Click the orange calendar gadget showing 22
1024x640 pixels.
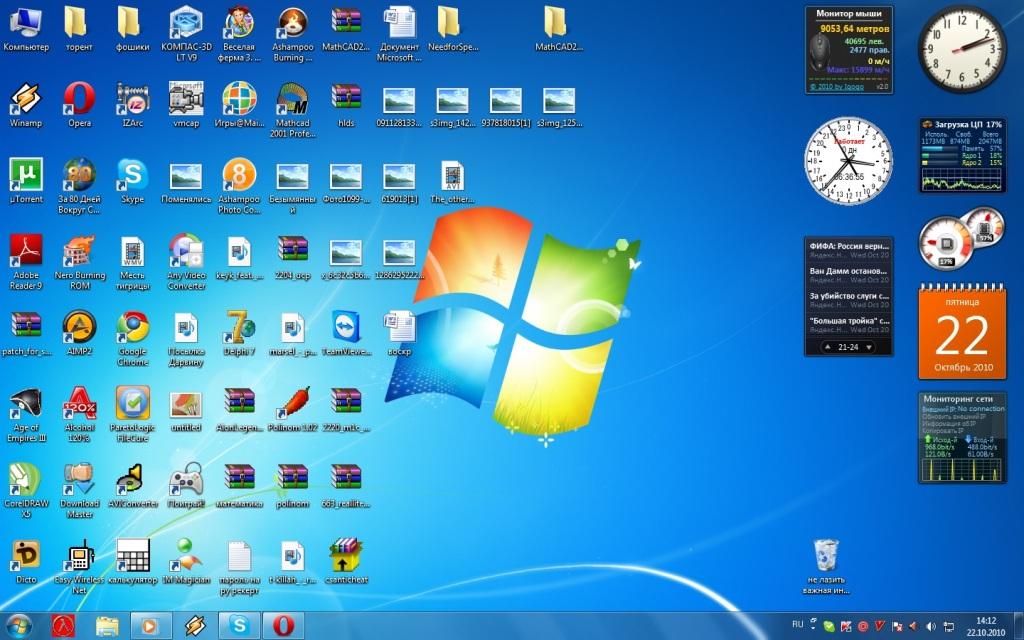pos(962,333)
